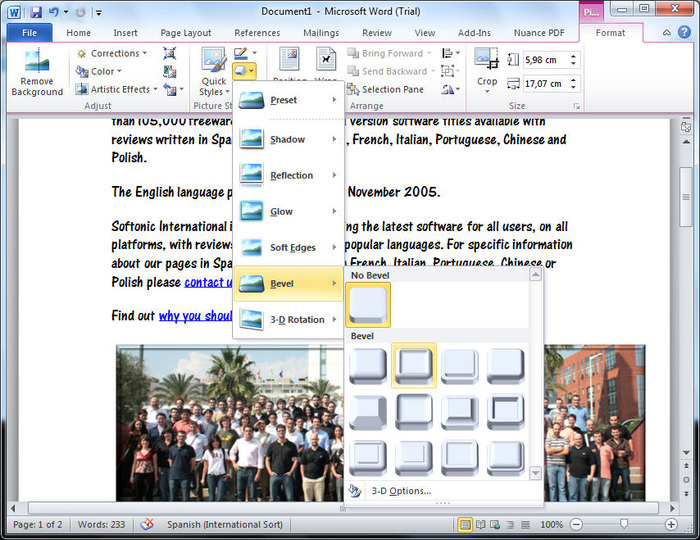Open the Corrections dropdown
Screen dimensions: 700x540
[112, 53]
